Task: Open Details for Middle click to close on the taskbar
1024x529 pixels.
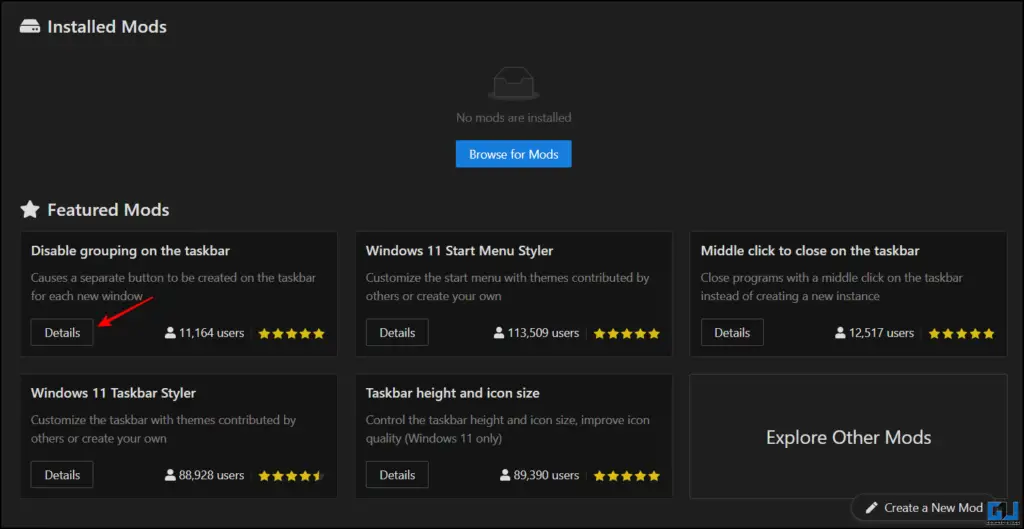Action: tap(732, 332)
